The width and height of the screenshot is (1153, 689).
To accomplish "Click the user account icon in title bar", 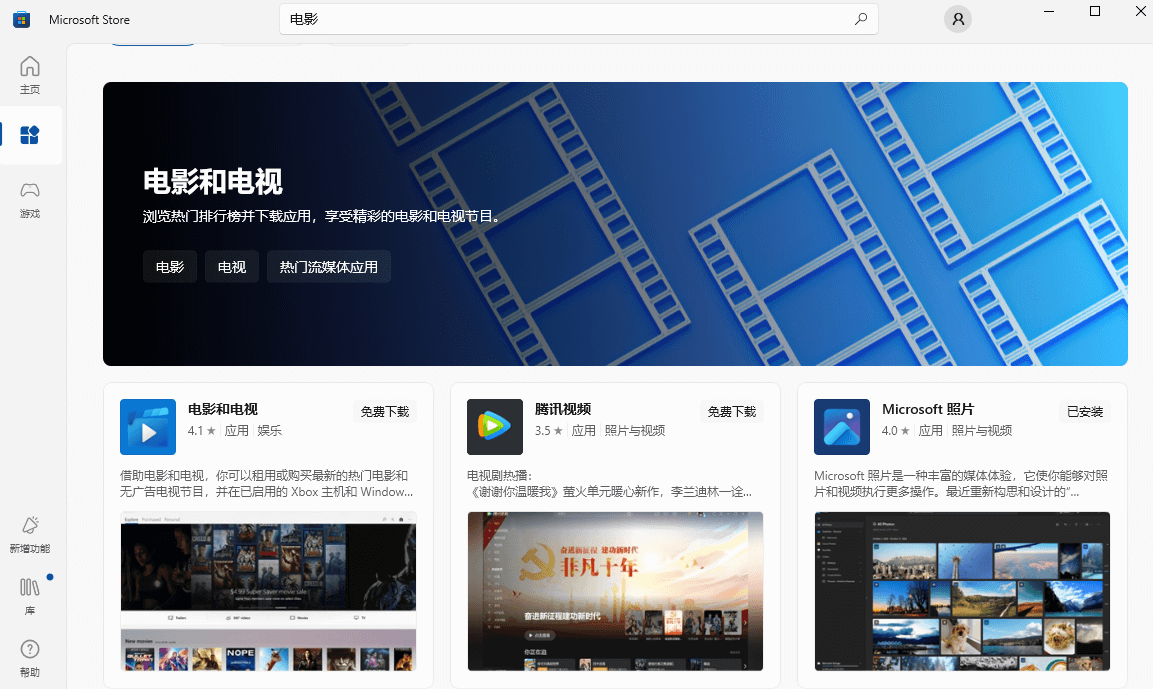I will click(957, 19).
